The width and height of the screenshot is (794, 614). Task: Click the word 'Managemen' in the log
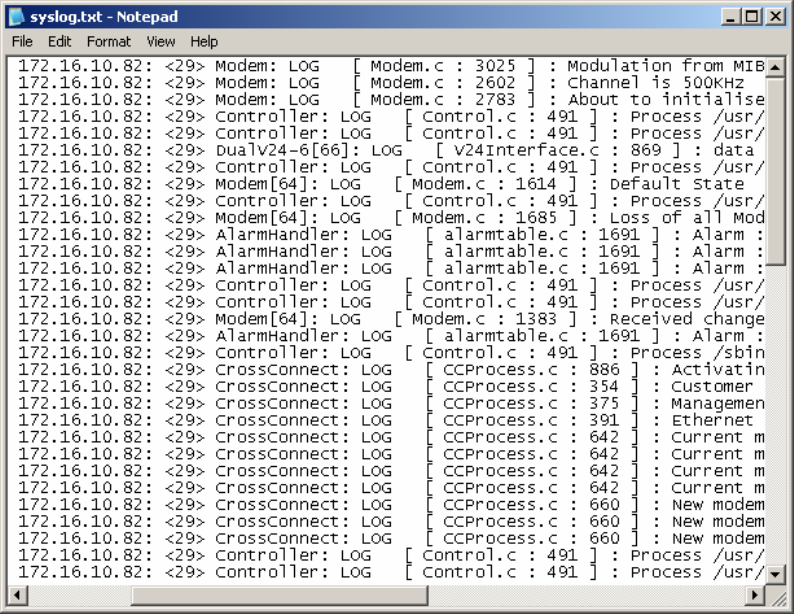(718, 403)
